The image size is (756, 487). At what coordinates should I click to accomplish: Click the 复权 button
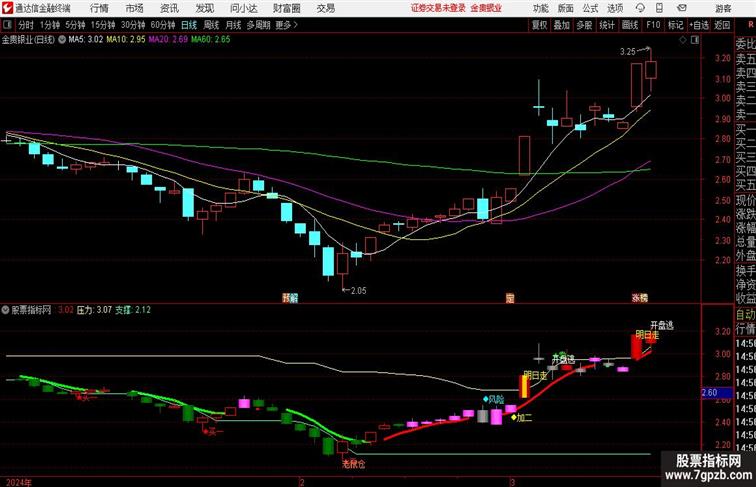pos(540,25)
